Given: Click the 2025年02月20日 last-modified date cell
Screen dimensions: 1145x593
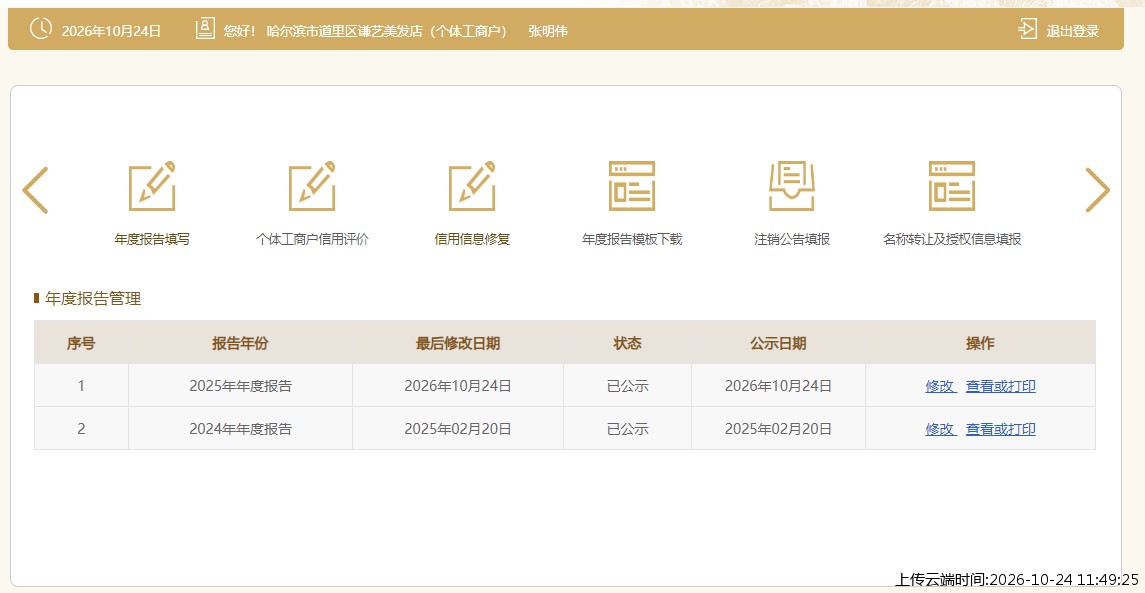Looking at the screenshot, I should click(x=458, y=429).
